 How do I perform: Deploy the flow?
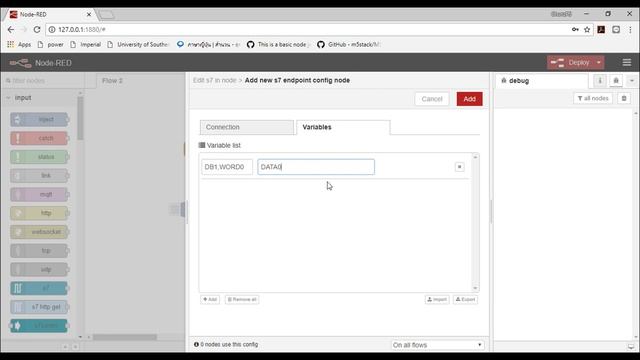[x=570, y=62]
